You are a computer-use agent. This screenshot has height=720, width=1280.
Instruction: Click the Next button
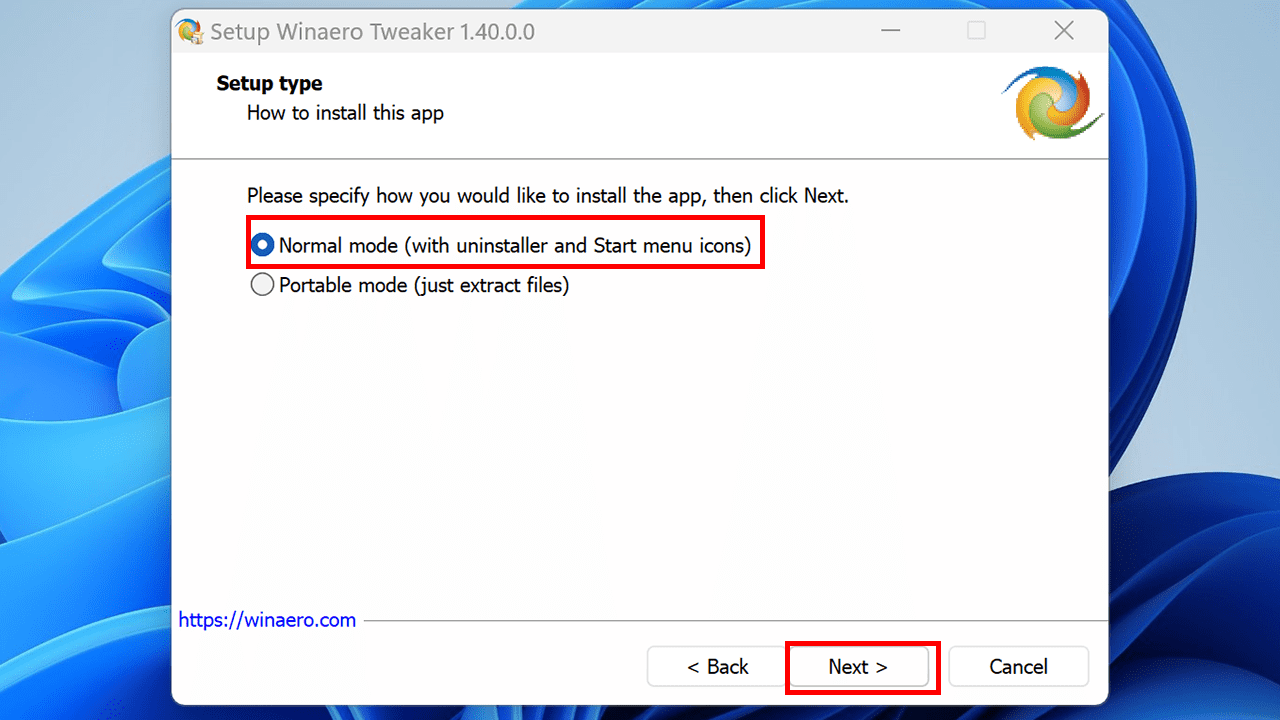858,667
